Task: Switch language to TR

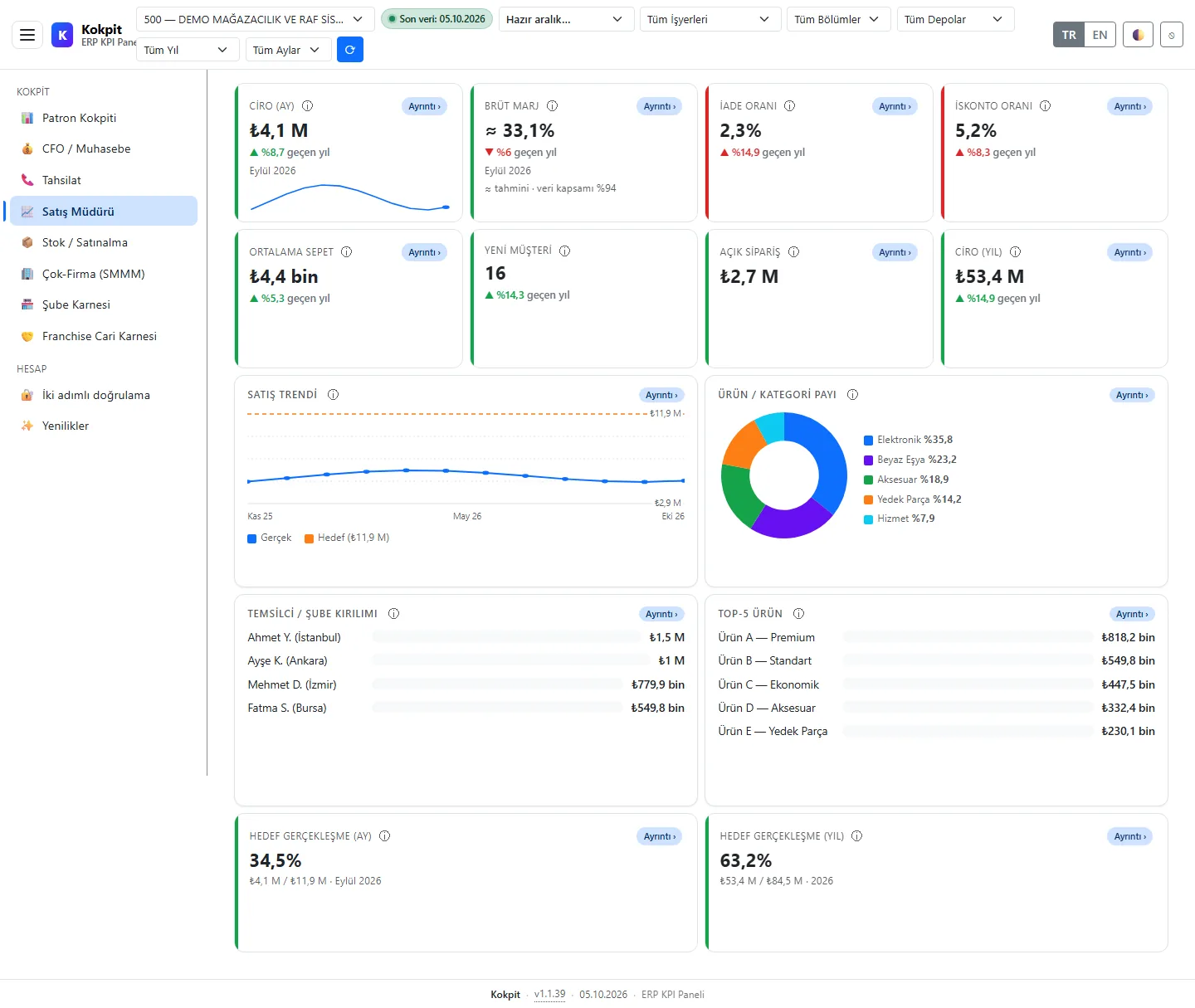Action: tap(1069, 35)
